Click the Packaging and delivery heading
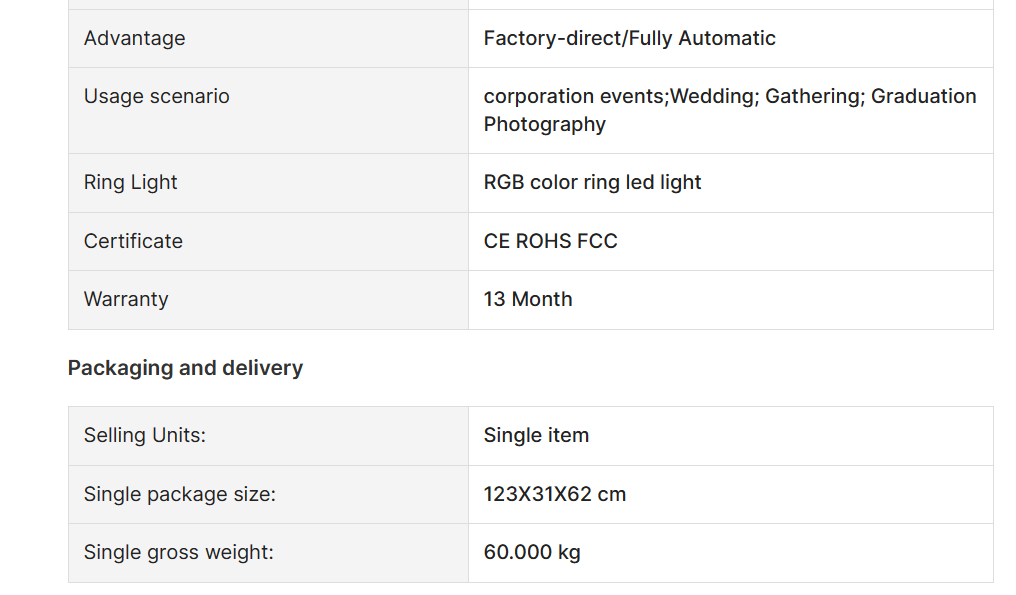 pyautogui.click(x=185, y=368)
